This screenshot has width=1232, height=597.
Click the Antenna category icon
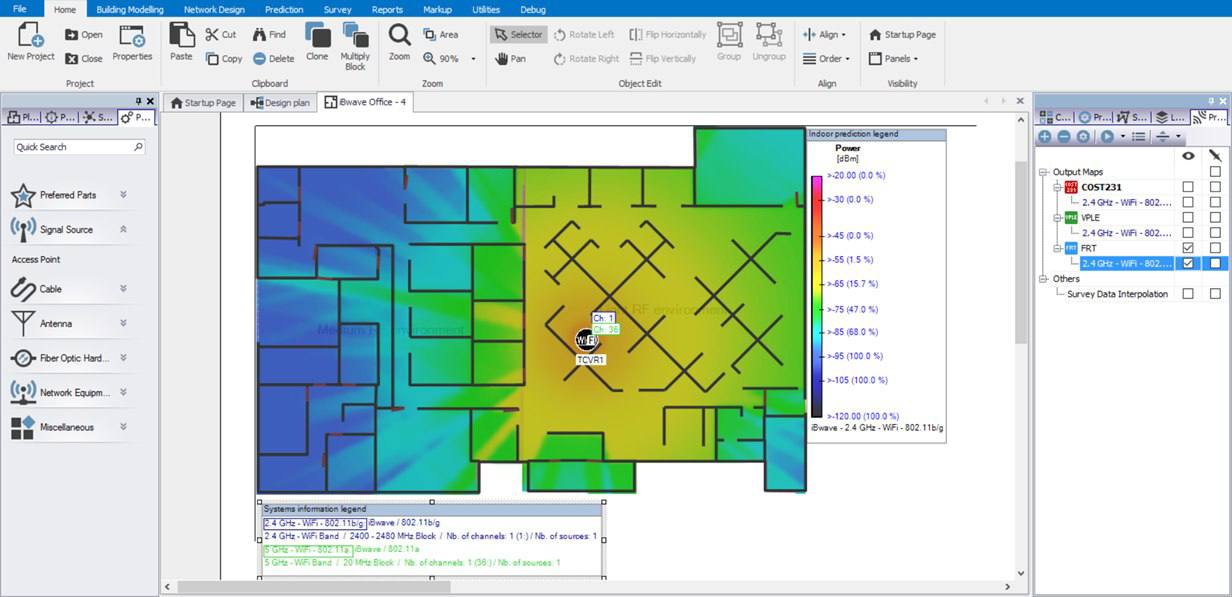(23, 323)
